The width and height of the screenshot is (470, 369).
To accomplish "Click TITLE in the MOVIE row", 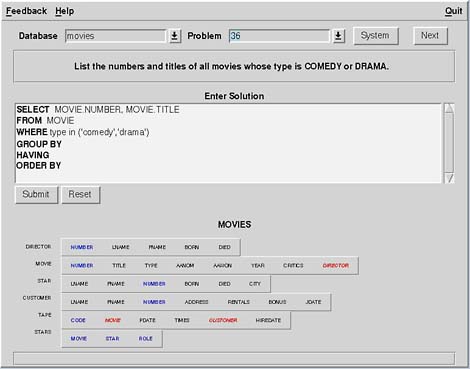I will 119,266.
